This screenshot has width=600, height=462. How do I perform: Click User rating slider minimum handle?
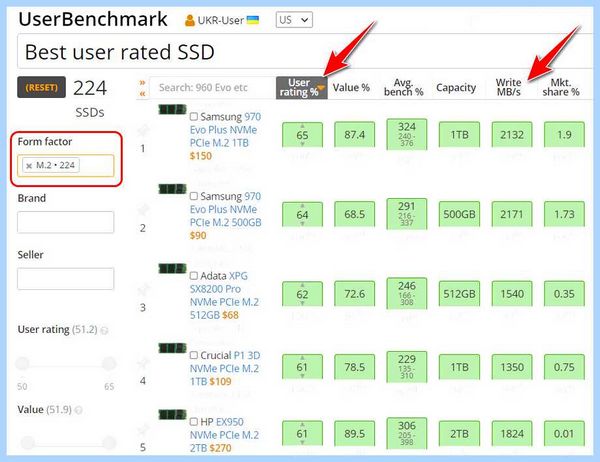pyautogui.click(x=22, y=363)
